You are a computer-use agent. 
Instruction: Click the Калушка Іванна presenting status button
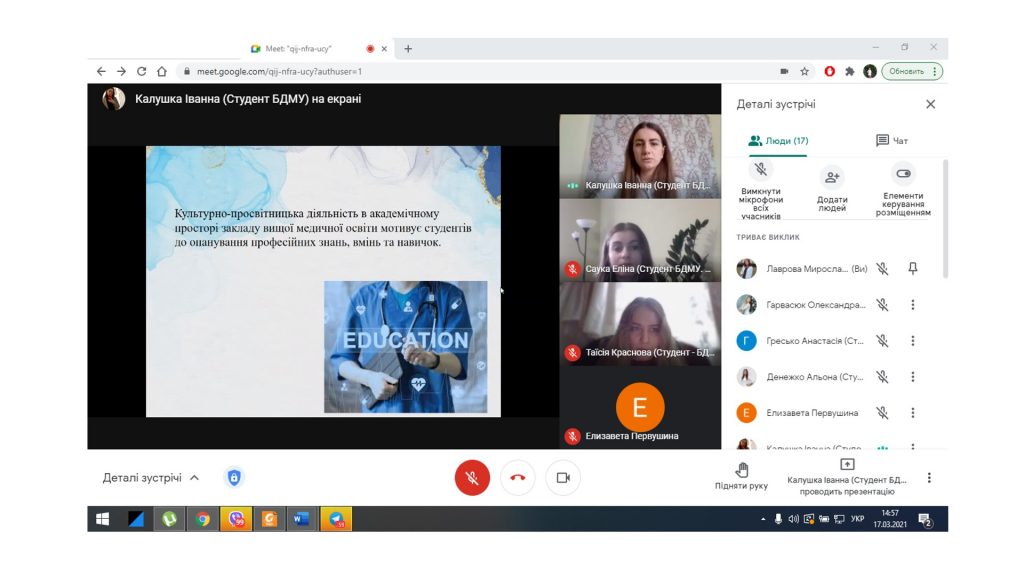click(847, 477)
